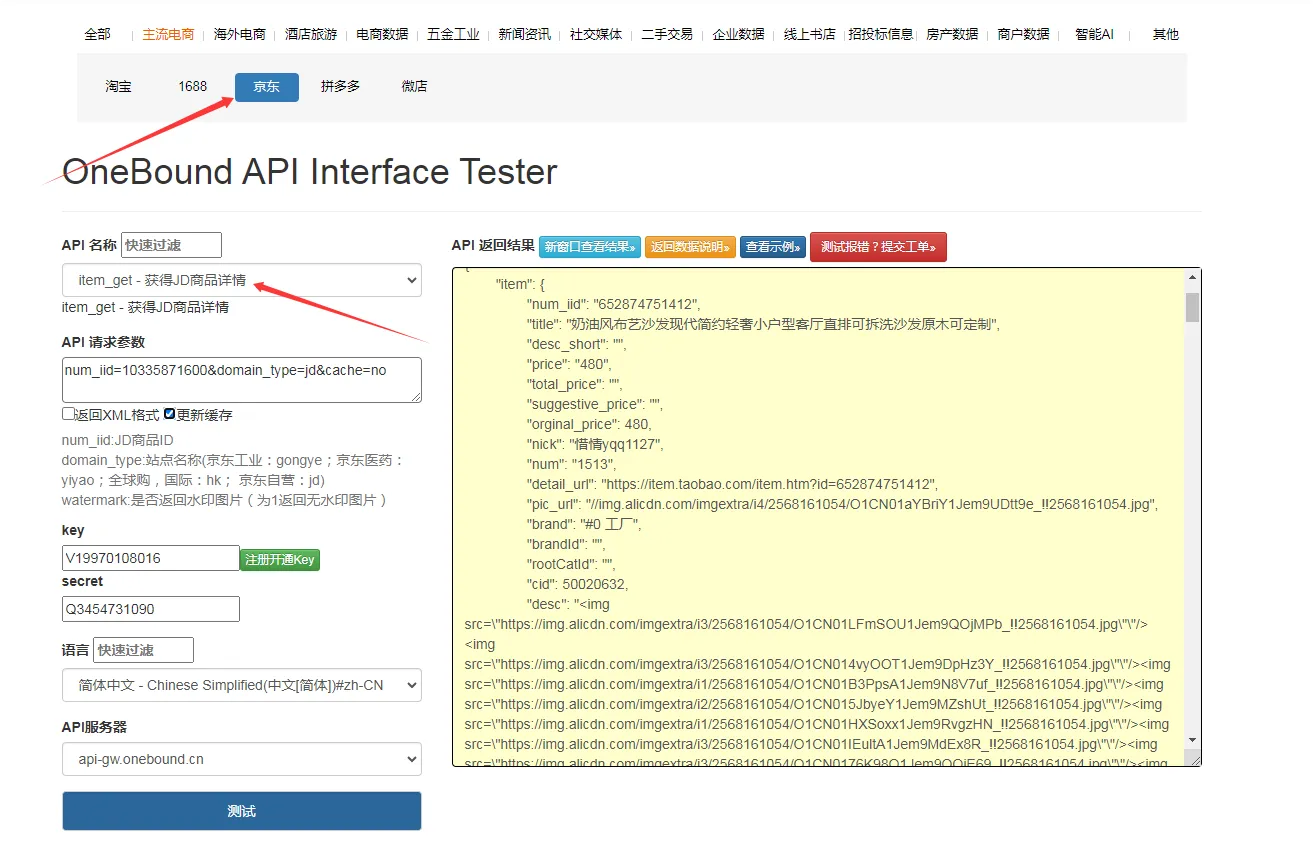The width and height of the screenshot is (1313, 841).
Task: Click the API result scrollbar down arrow
Action: (x=1192, y=740)
